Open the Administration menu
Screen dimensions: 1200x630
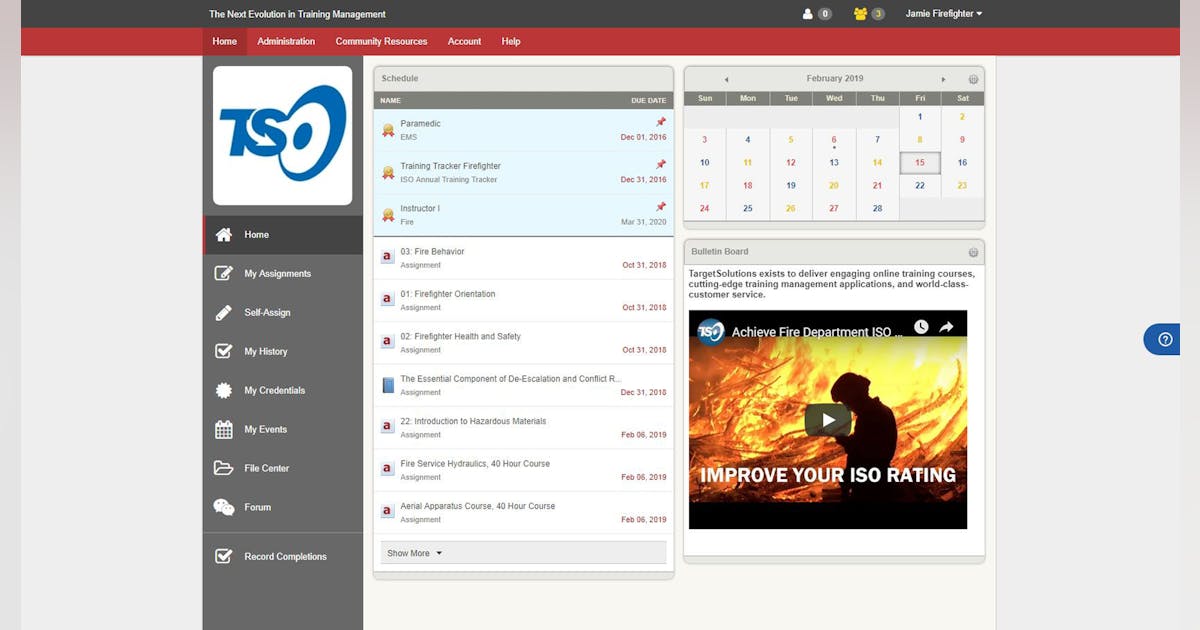[x=286, y=41]
